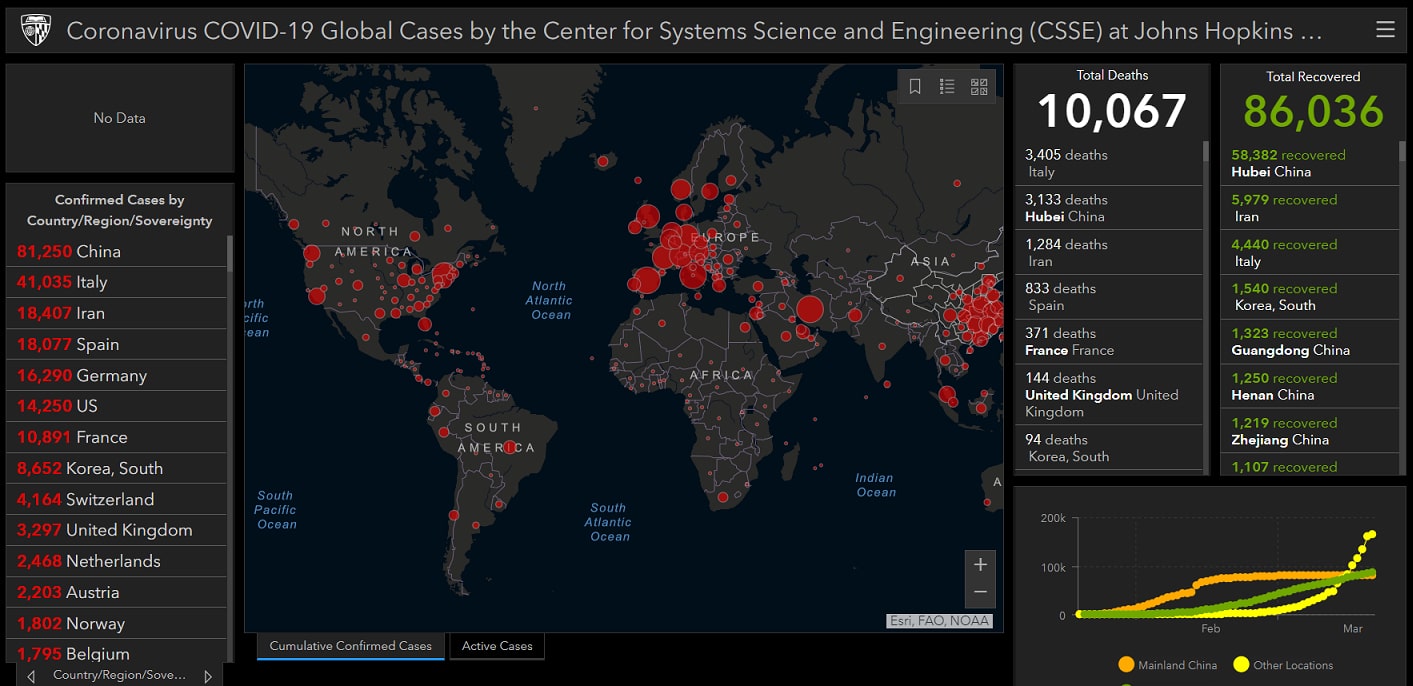Click the Confirmed Cases by Country/Region/Sovereignty heading
Screen dimensions: 1413x686
coord(120,210)
